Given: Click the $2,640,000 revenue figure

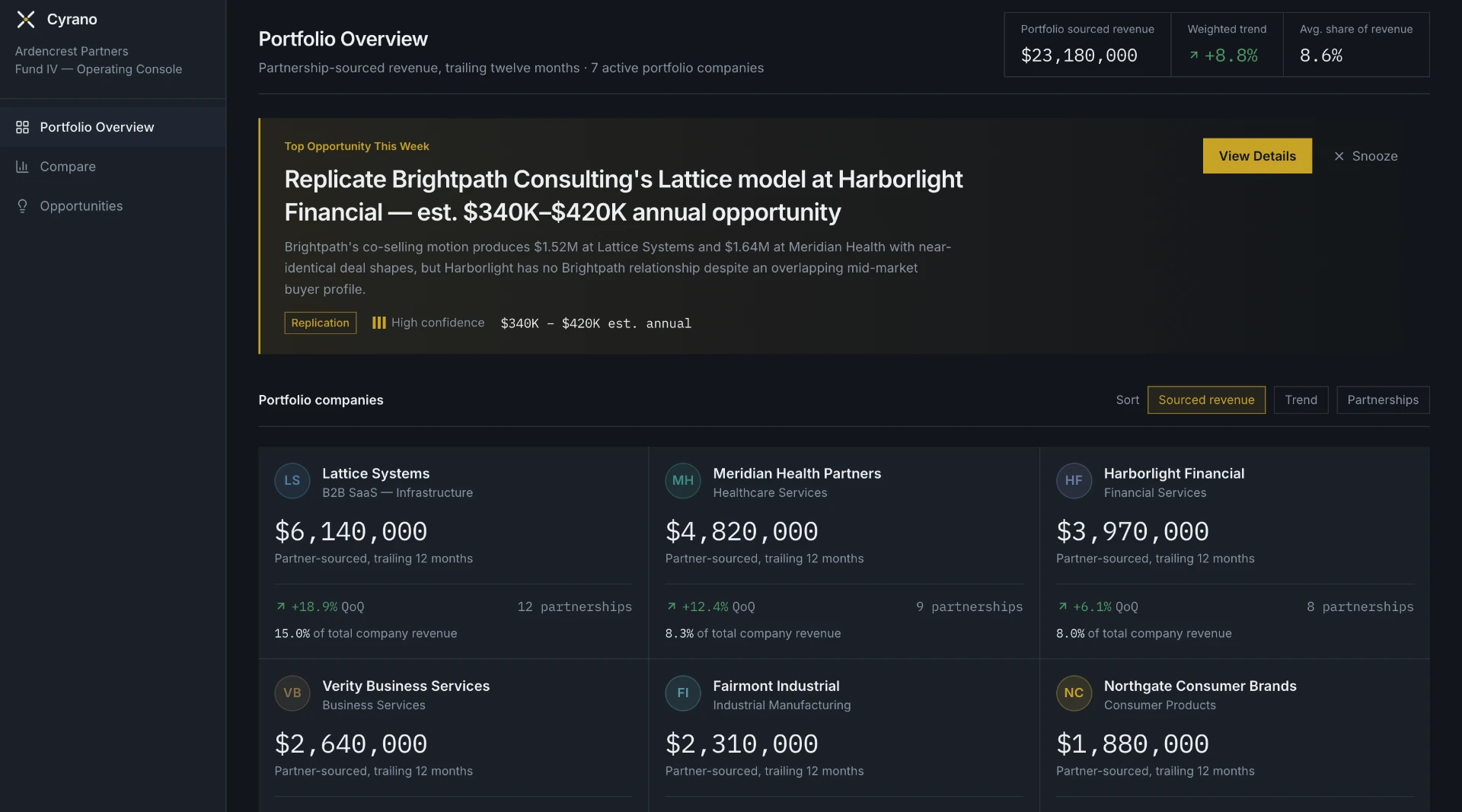Looking at the screenshot, I should 350,744.
